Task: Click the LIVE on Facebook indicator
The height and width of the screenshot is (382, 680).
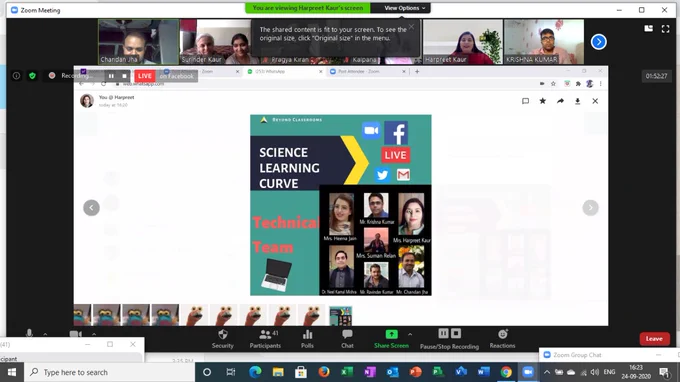Action: click(x=166, y=76)
